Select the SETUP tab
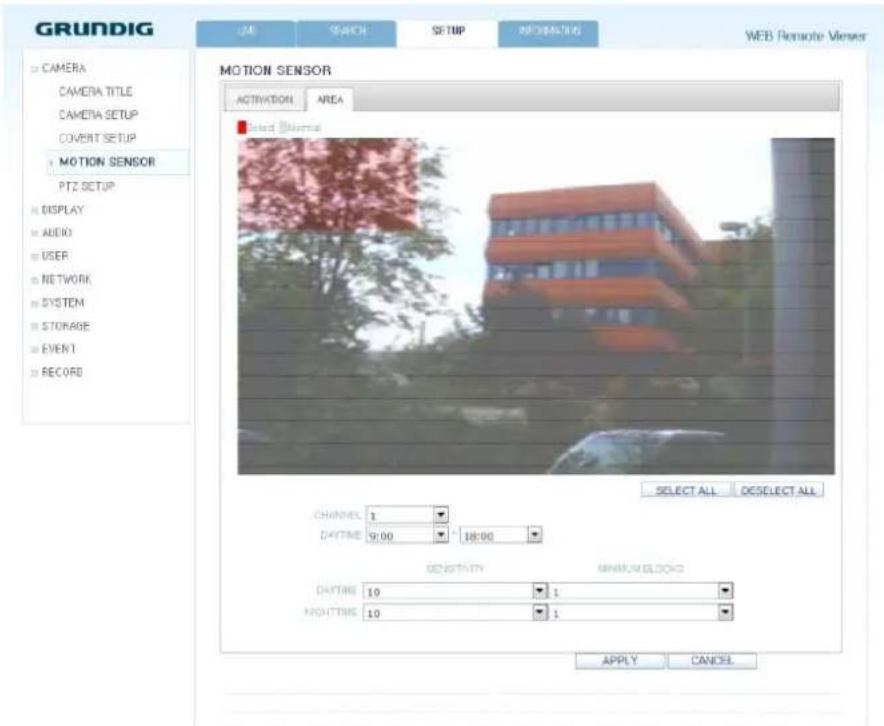Viewport: 884px width, 726px height. [x=448, y=34]
